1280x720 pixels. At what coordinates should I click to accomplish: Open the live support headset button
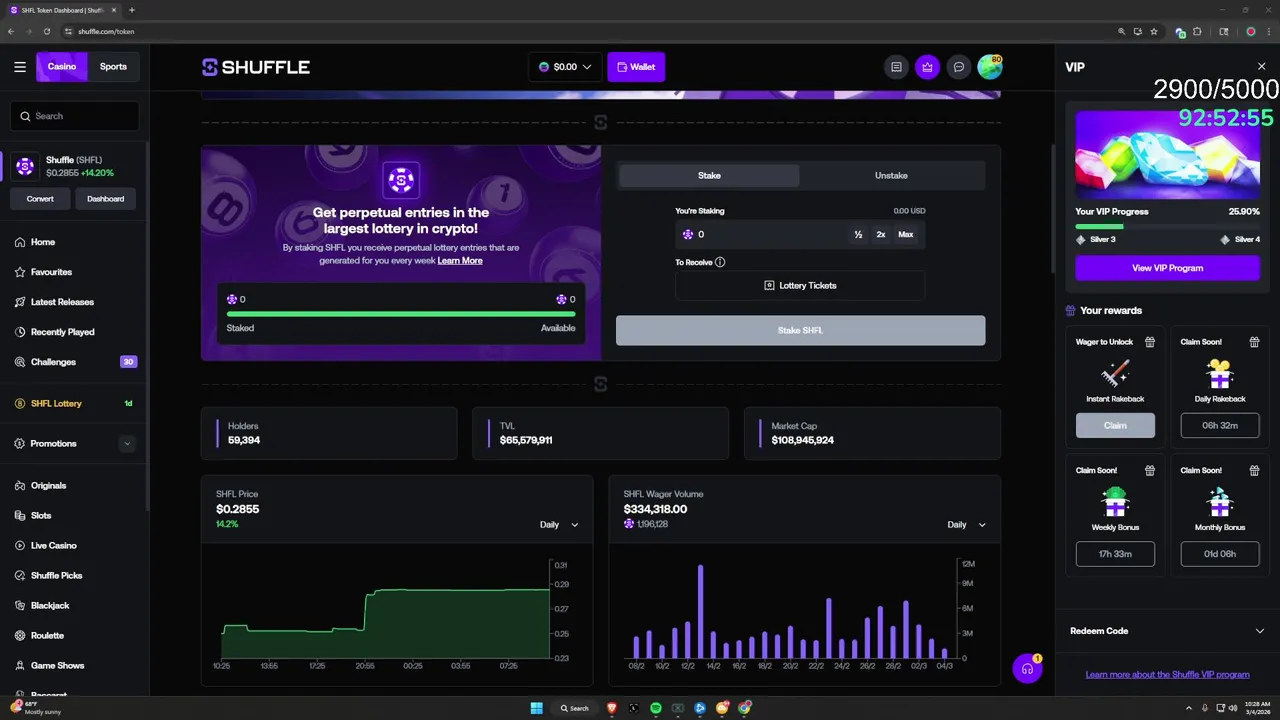coord(1027,669)
